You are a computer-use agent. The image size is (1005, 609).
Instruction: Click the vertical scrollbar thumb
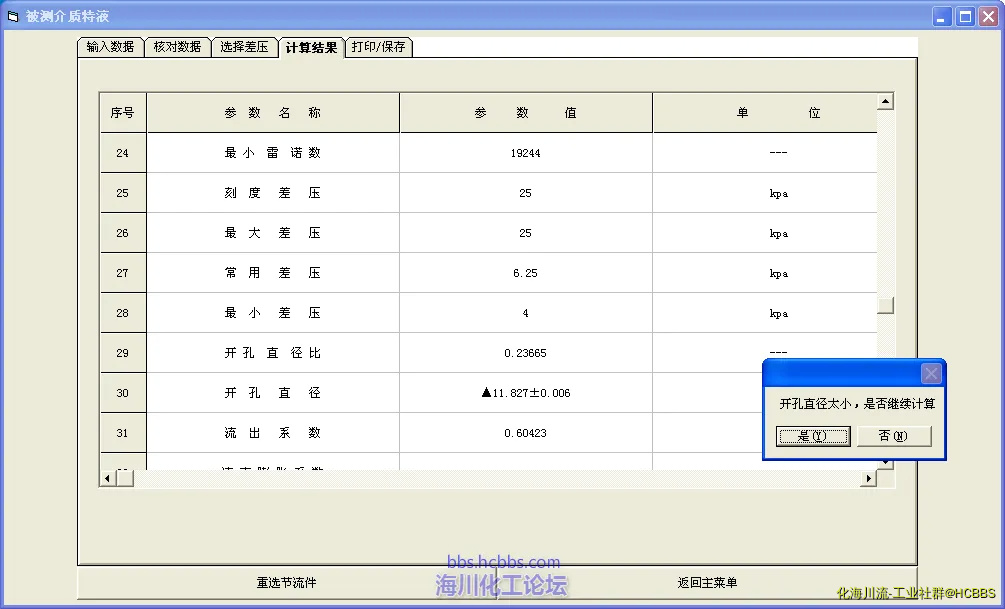pos(885,305)
